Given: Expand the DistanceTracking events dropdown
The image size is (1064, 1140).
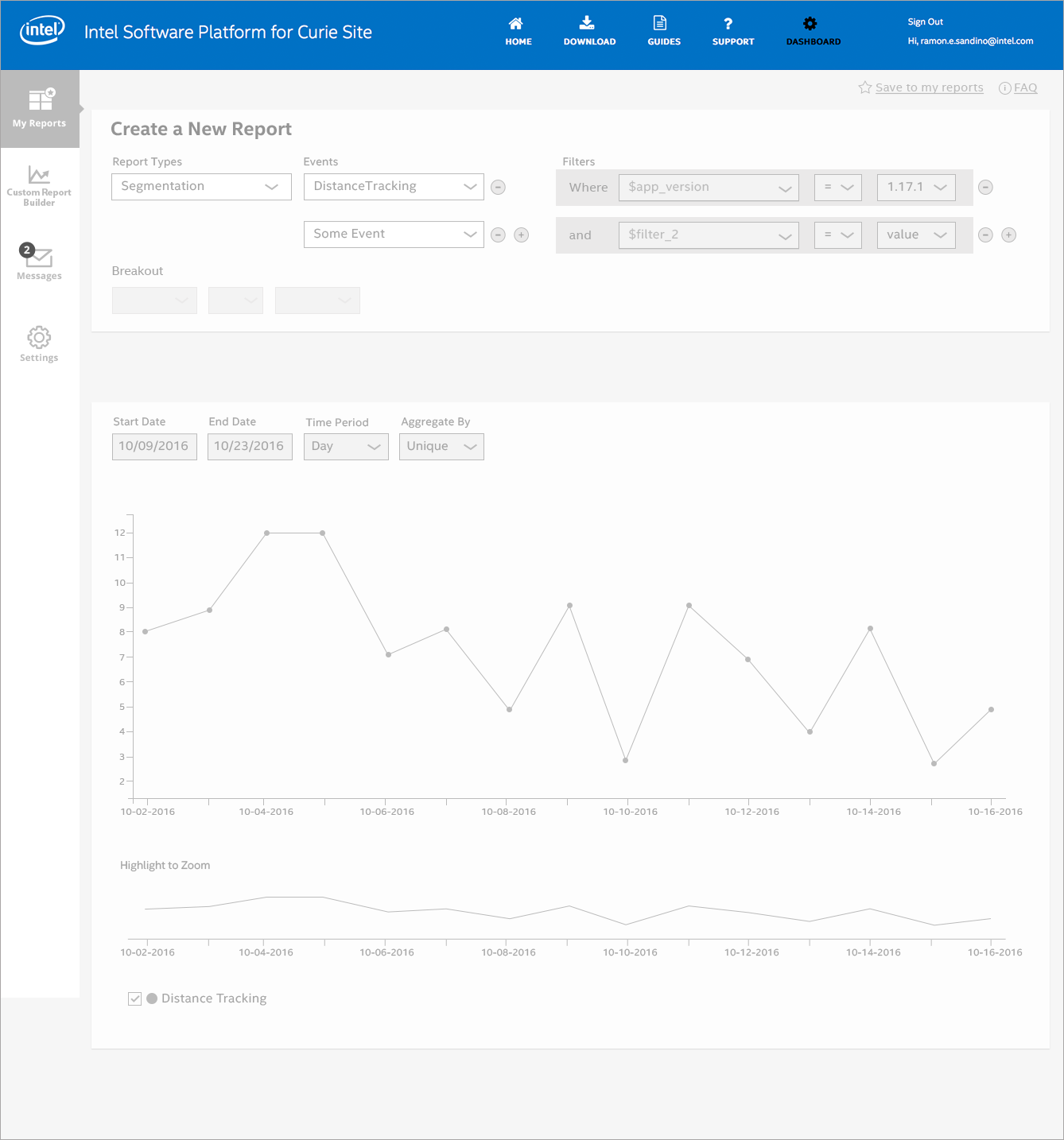Looking at the screenshot, I should (x=394, y=187).
